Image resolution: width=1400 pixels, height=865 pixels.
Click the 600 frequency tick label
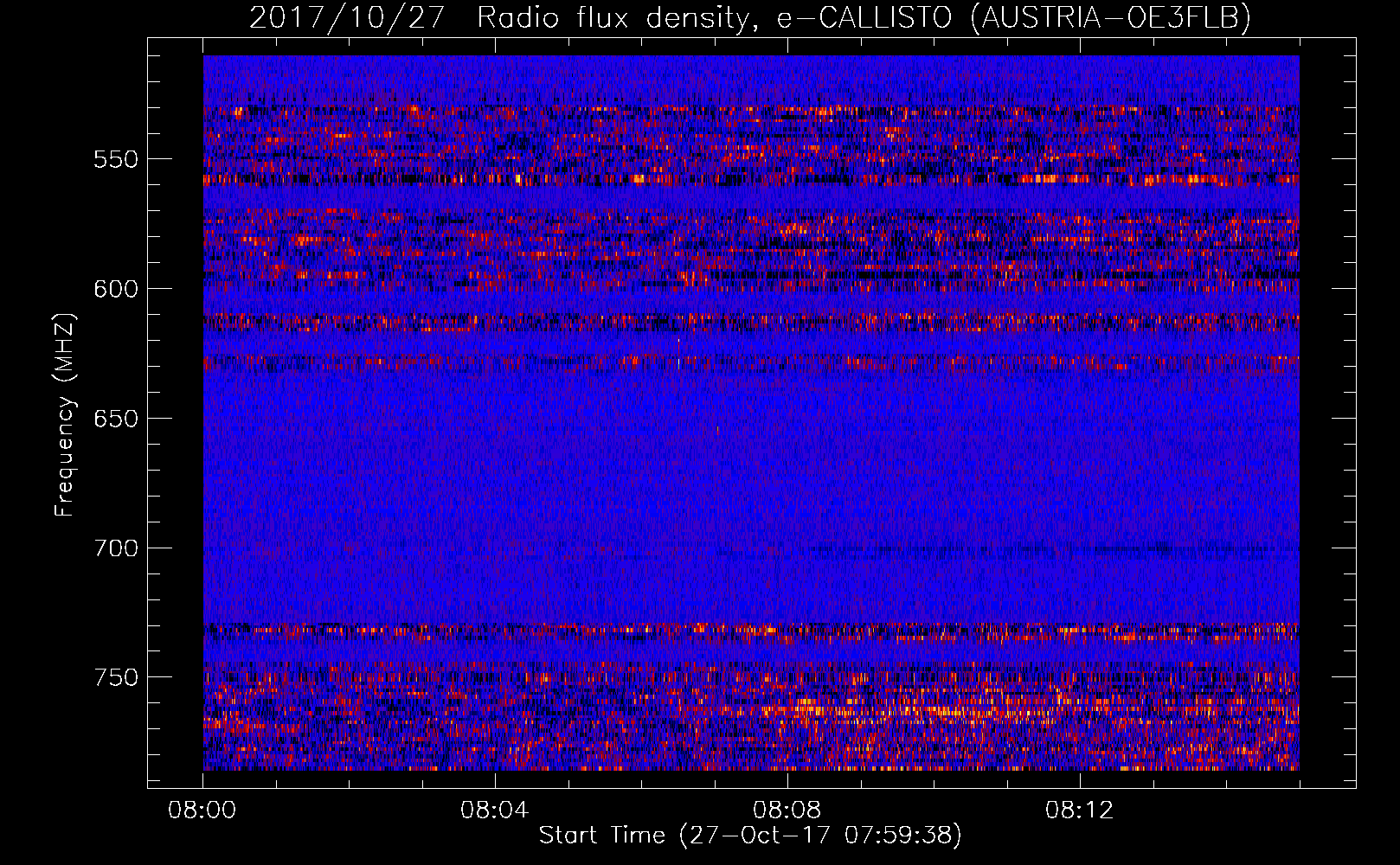(116, 289)
